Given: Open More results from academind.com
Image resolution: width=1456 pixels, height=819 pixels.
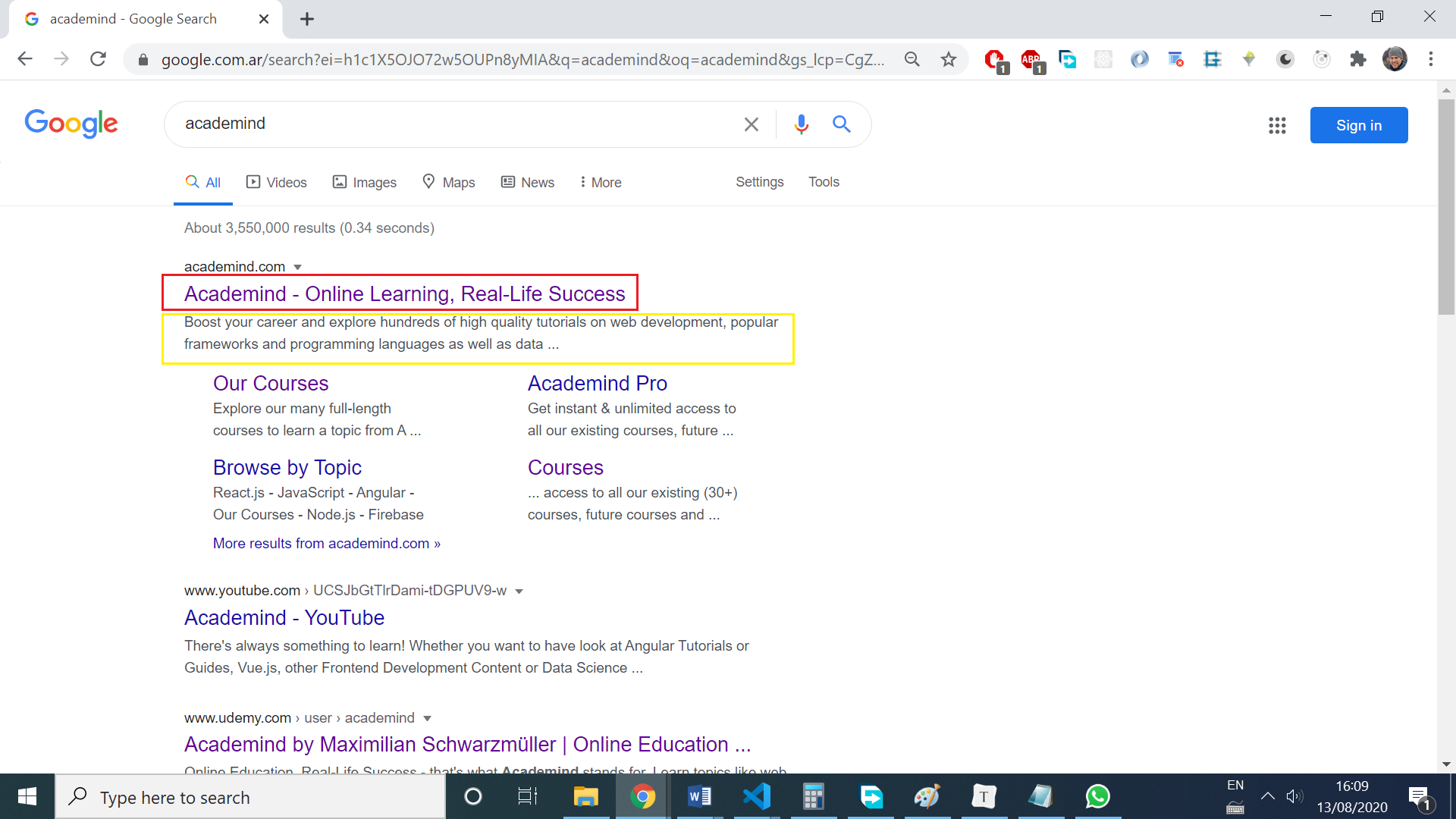Looking at the screenshot, I should tap(326, 543).
